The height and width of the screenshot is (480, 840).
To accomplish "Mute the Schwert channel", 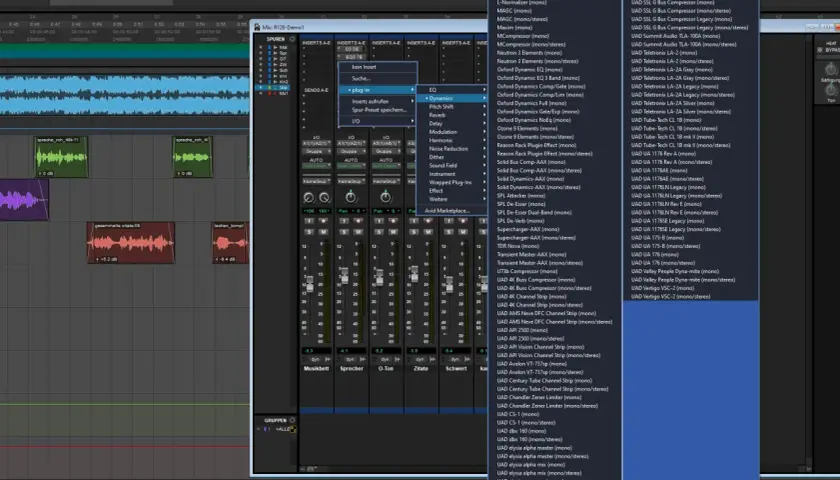I will click(x=463, y=232).
